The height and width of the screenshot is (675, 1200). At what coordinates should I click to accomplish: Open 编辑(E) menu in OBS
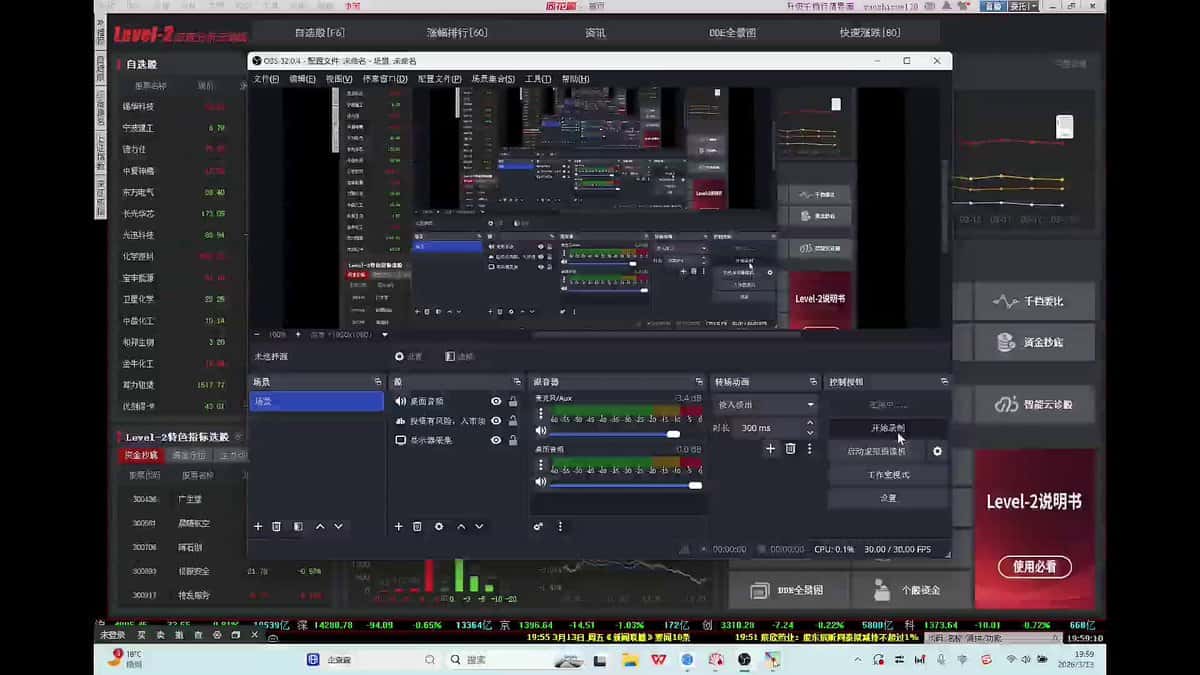click(303, 78)
